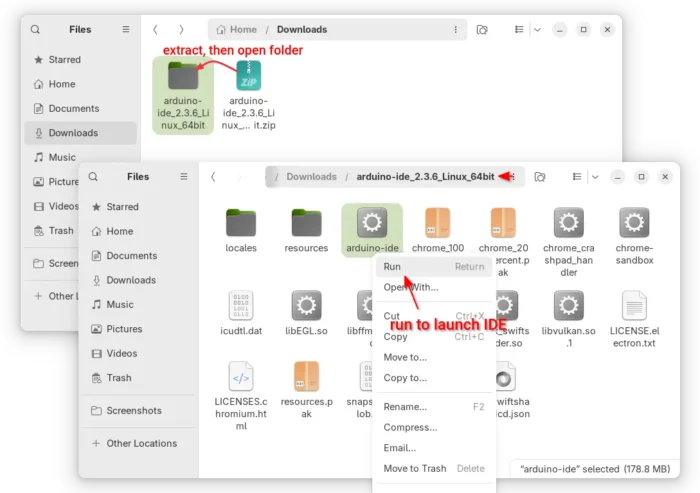Screen dimensions: 700x493
Task: Click Downloads in the front window path bar
Action: 311,177
